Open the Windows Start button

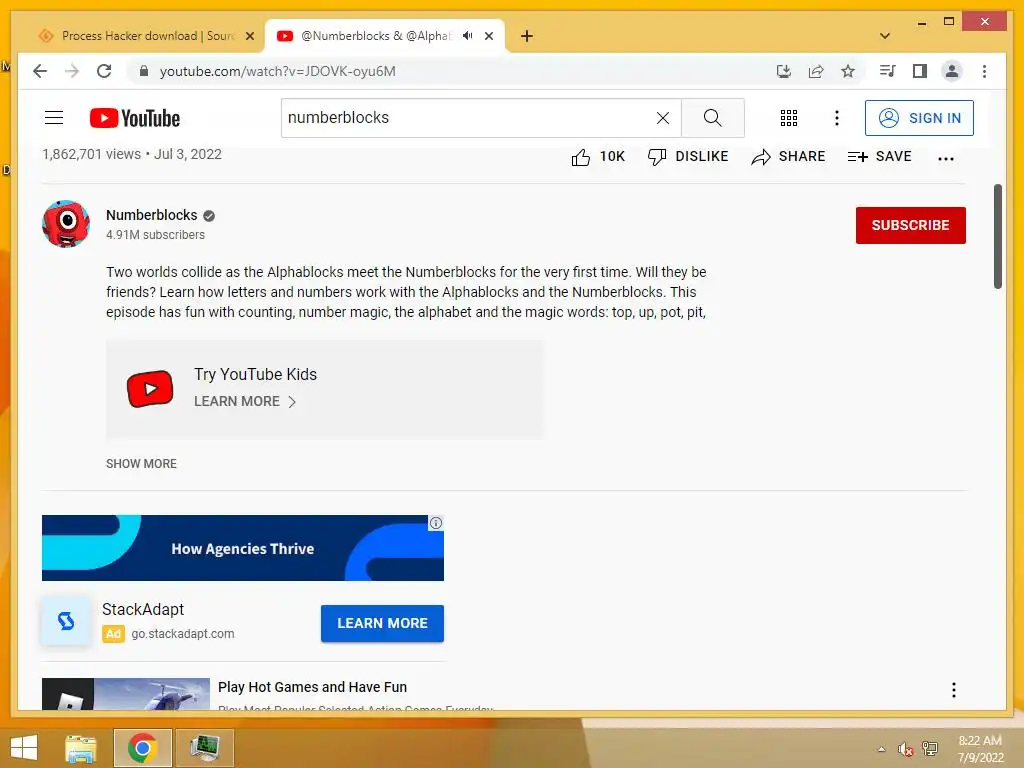[x=24, y=748]
